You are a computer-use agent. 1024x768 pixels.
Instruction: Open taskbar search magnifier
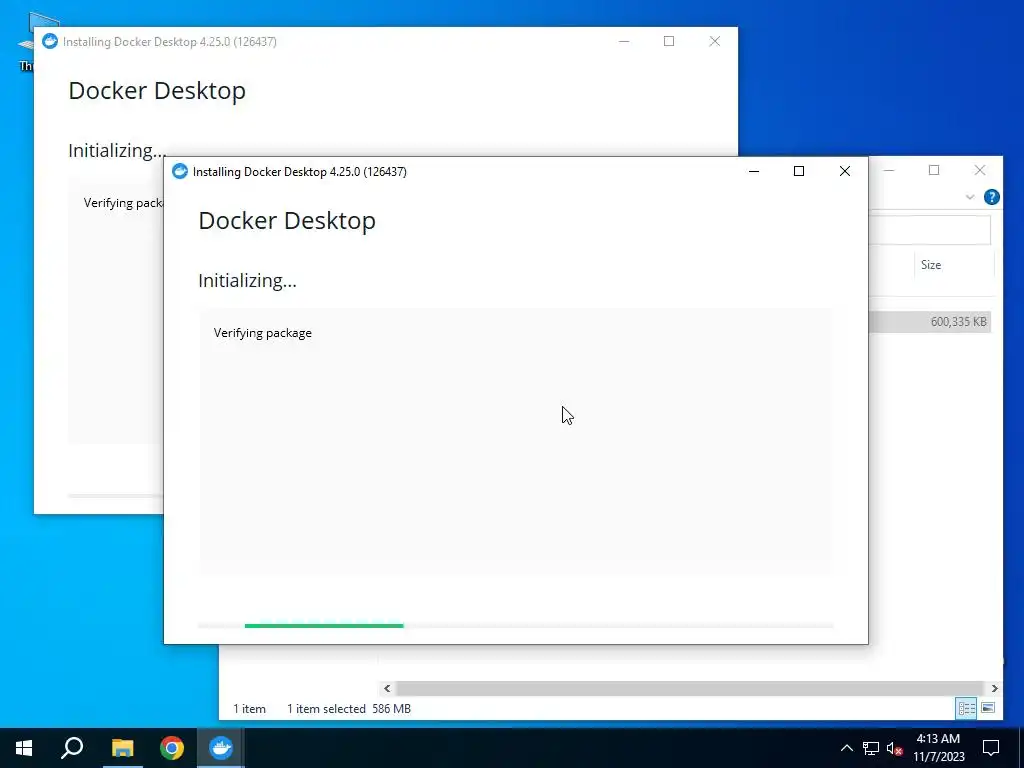pyautogui.click(x=72, y=748)
